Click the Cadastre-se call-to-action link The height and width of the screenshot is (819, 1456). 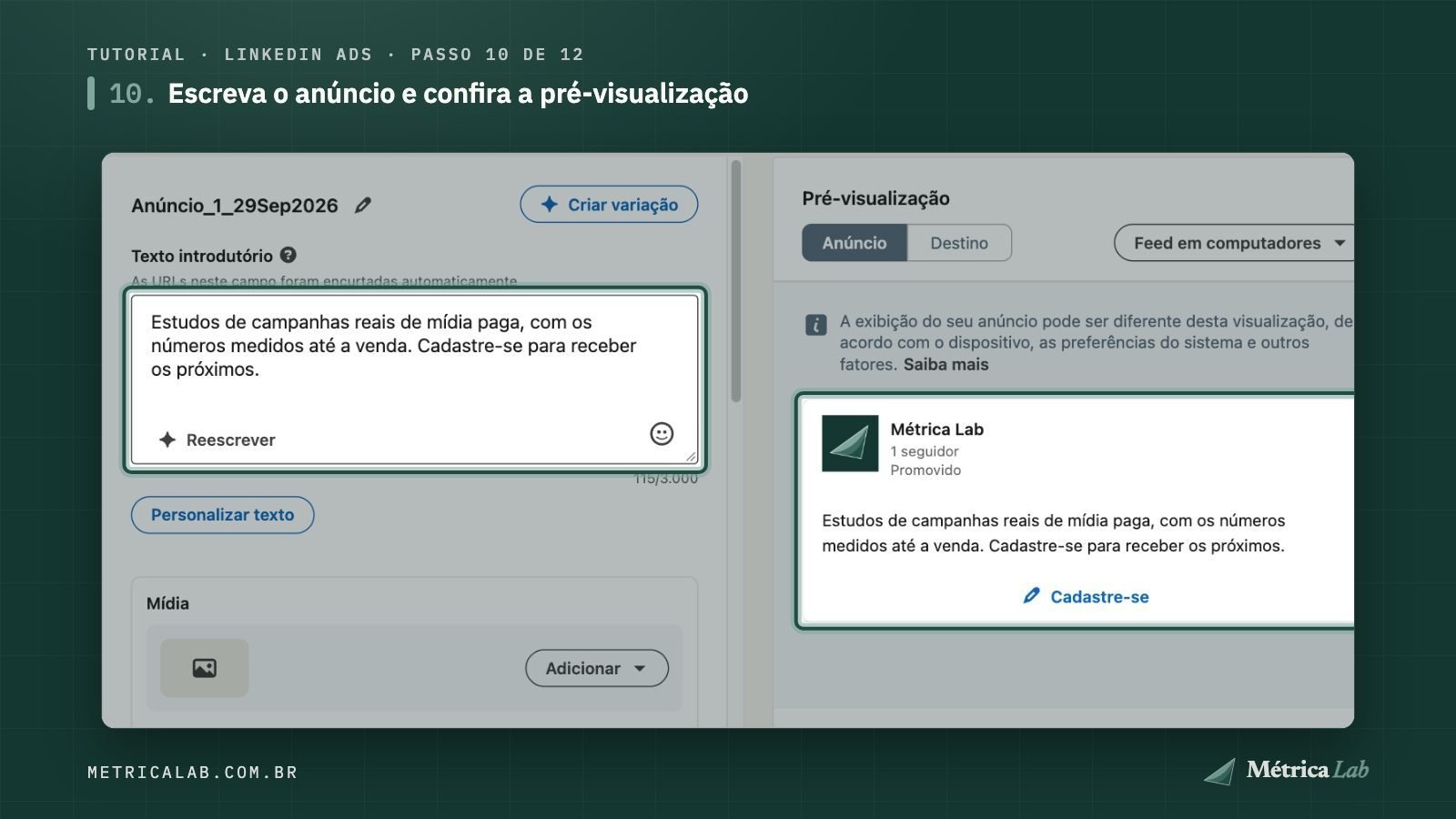click(1086, 597)
